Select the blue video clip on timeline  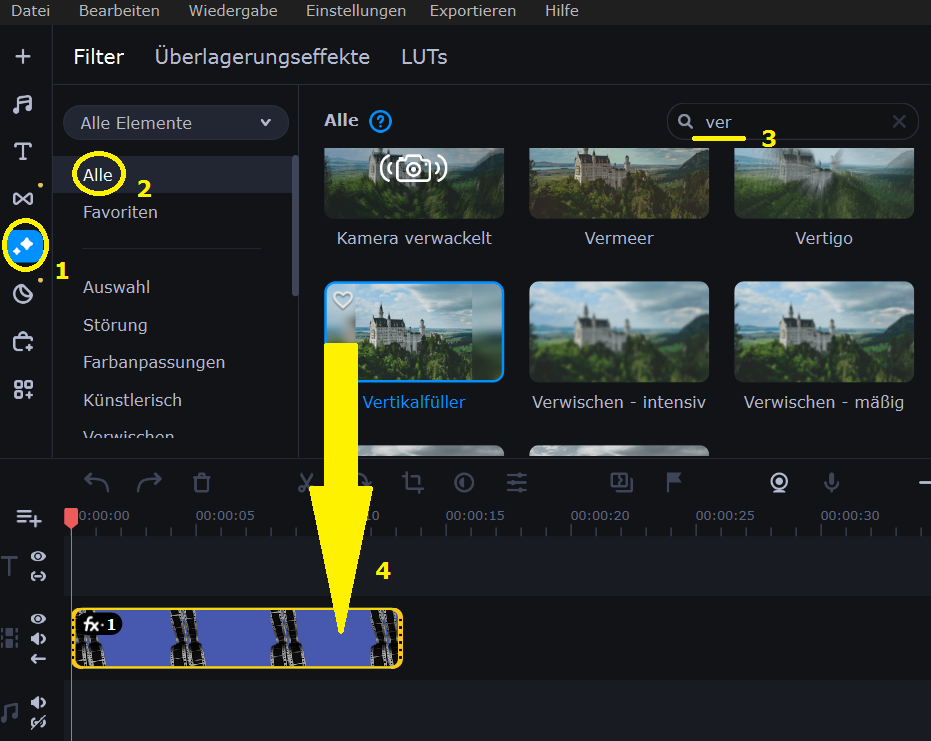coord(237,638)
